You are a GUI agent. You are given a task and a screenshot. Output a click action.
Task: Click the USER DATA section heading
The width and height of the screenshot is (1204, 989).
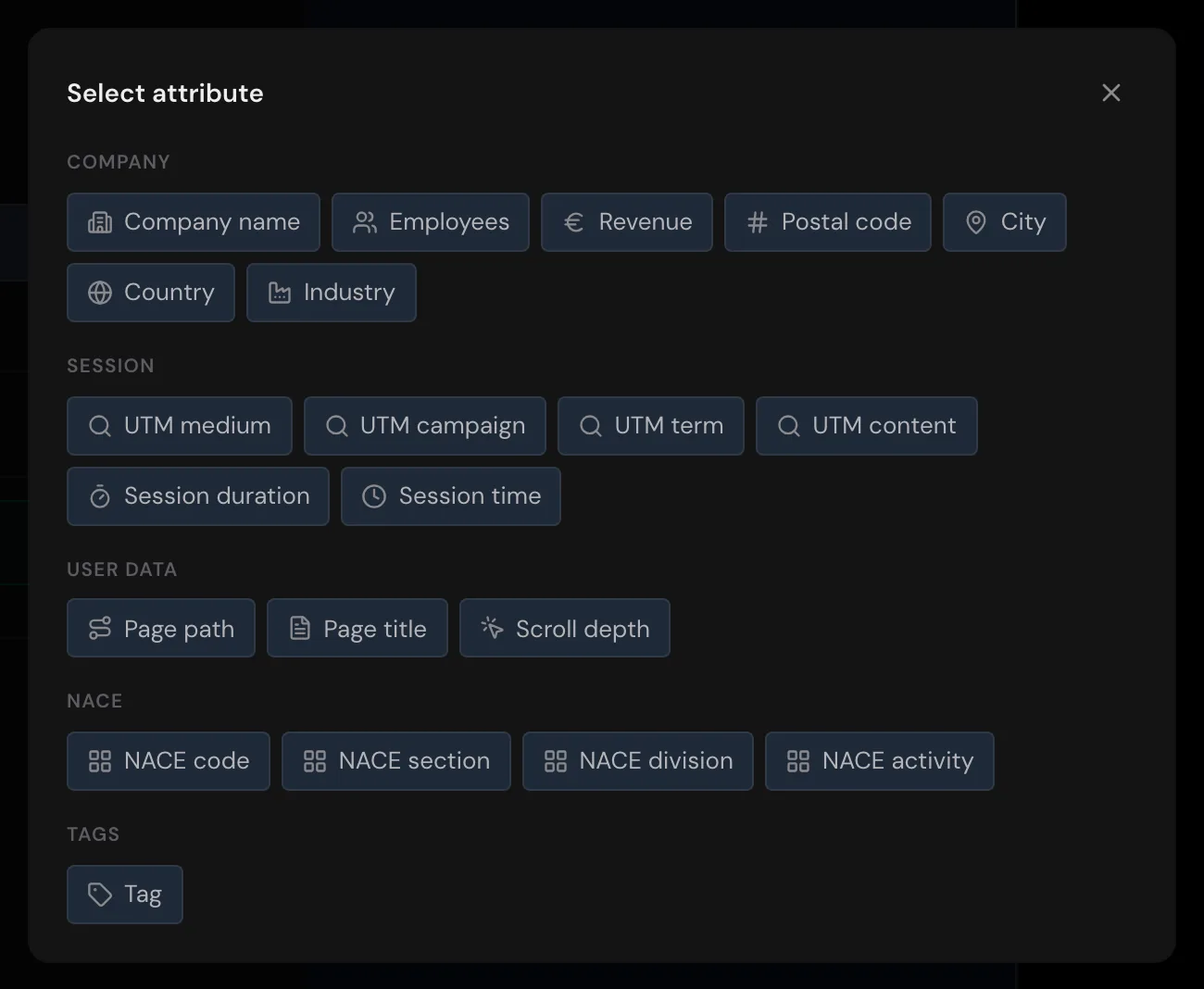[121, 570]
